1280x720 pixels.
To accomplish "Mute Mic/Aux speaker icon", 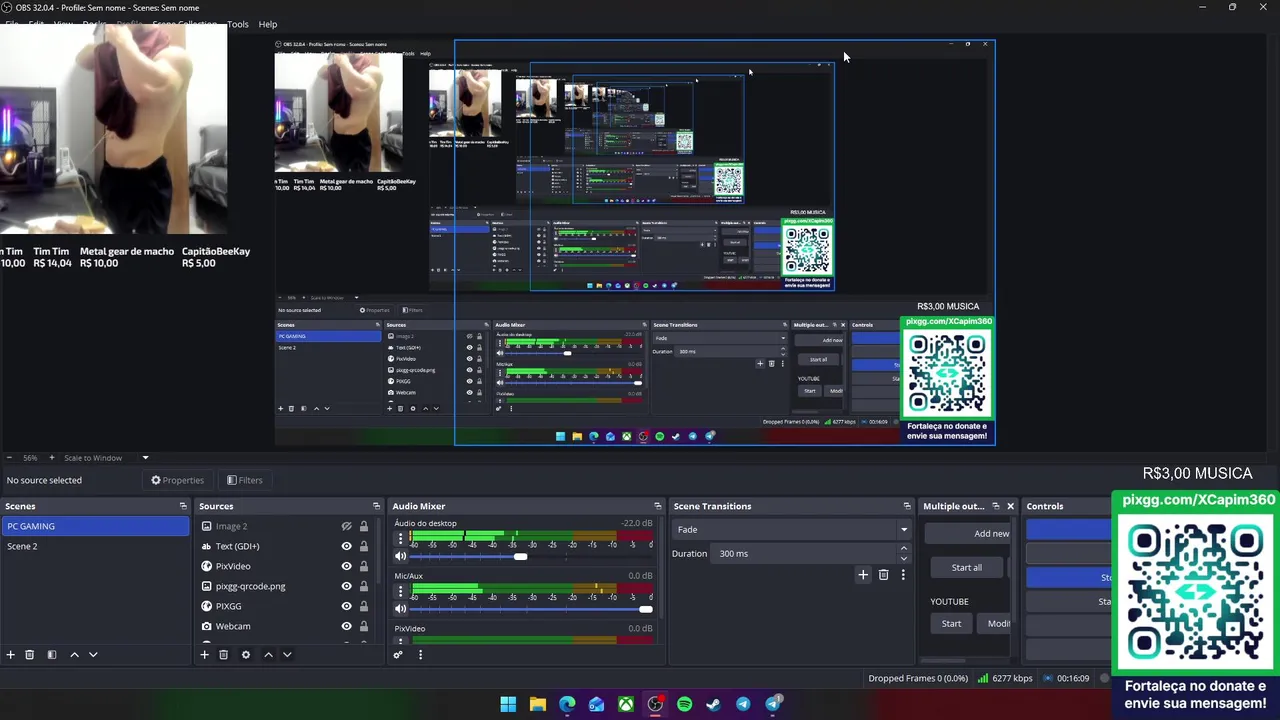I will click(401, 609).
